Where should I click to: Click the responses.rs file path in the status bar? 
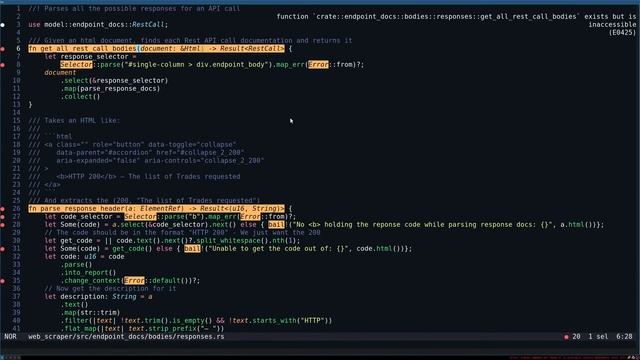[126, 337]
